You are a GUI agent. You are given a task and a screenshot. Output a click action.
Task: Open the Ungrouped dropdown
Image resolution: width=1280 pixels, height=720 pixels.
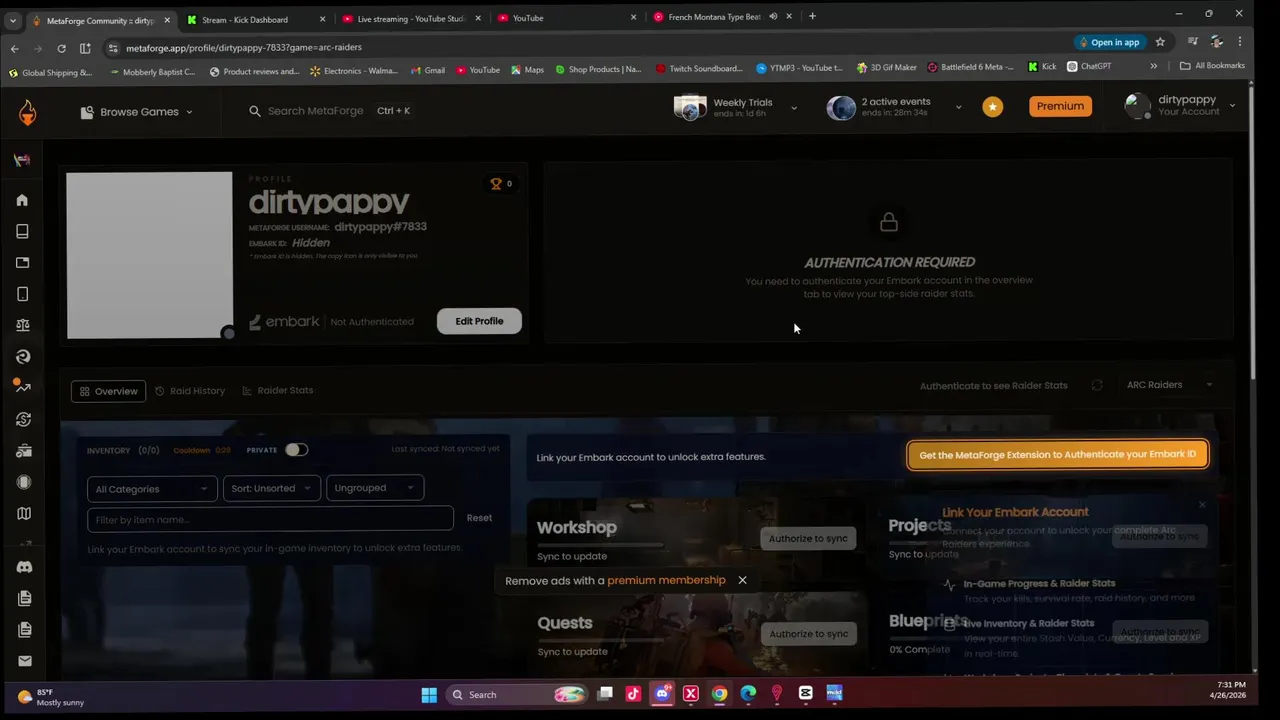point(375,488)
